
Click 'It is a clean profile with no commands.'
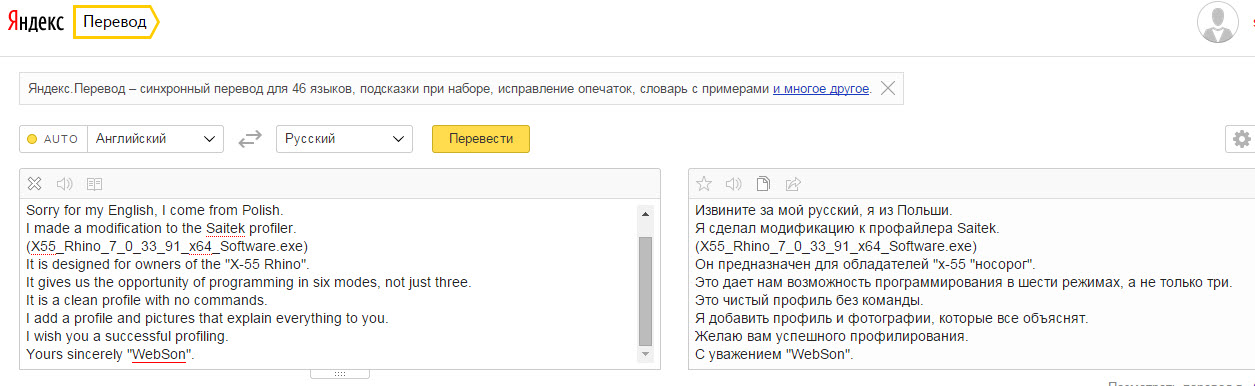click(146, 300)
